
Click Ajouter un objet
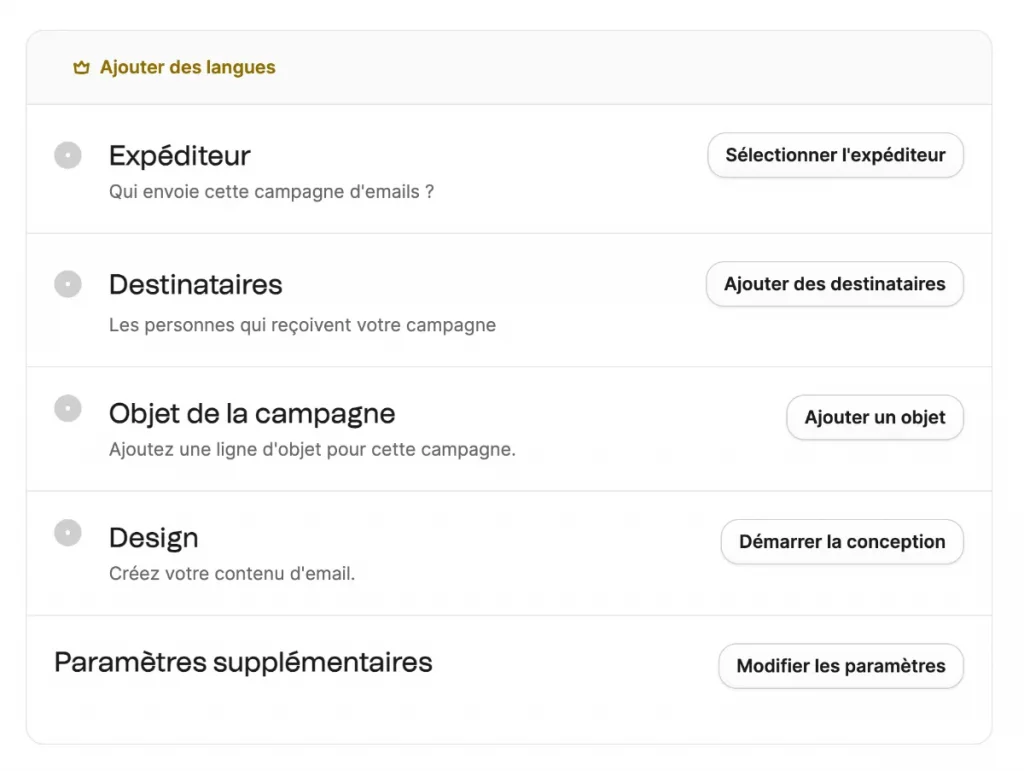(874, 417)
